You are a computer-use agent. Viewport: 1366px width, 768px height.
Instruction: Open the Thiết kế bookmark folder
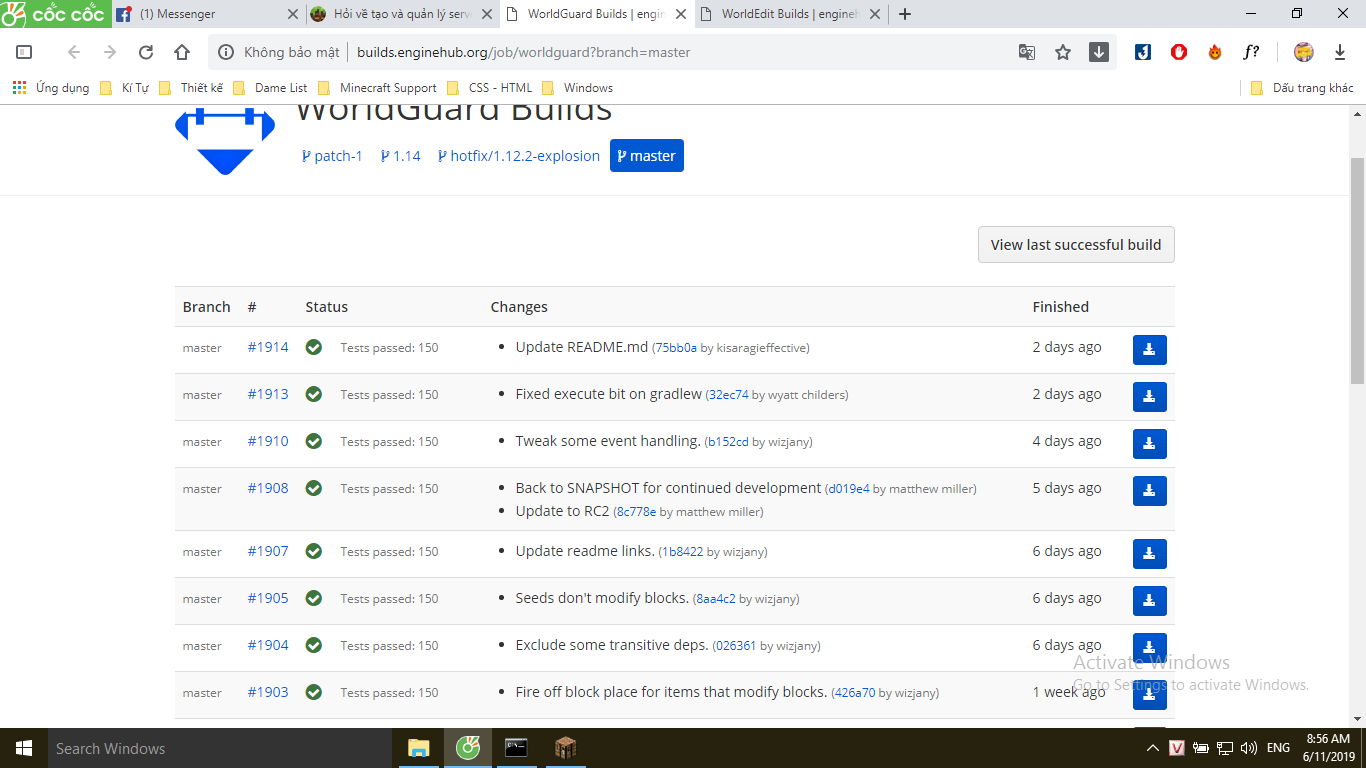pos(191,88)
